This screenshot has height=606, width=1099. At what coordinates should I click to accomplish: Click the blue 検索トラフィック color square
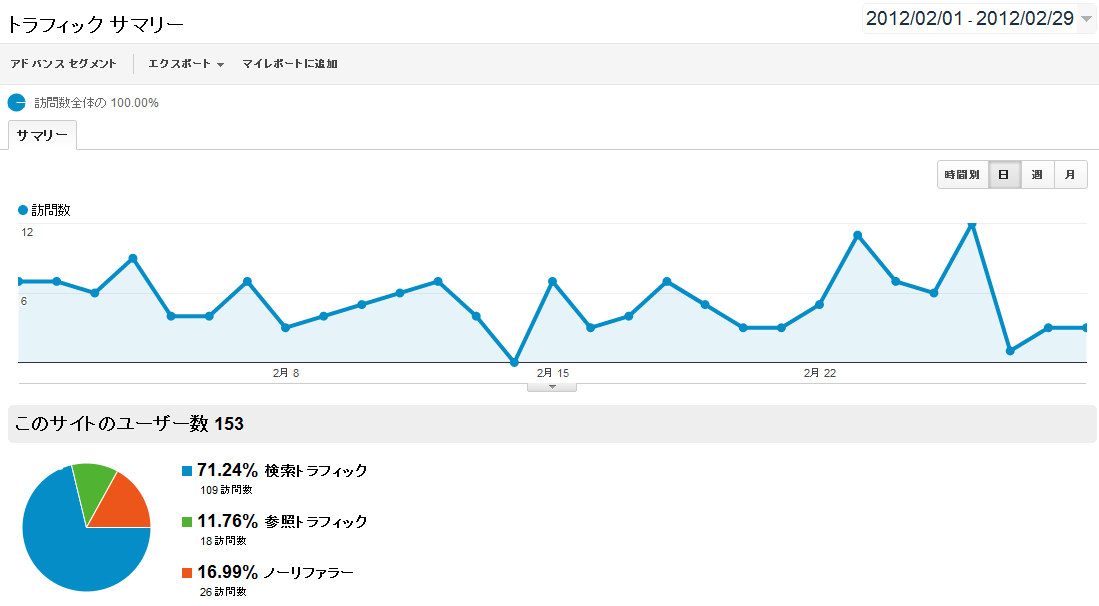(187, 470)
